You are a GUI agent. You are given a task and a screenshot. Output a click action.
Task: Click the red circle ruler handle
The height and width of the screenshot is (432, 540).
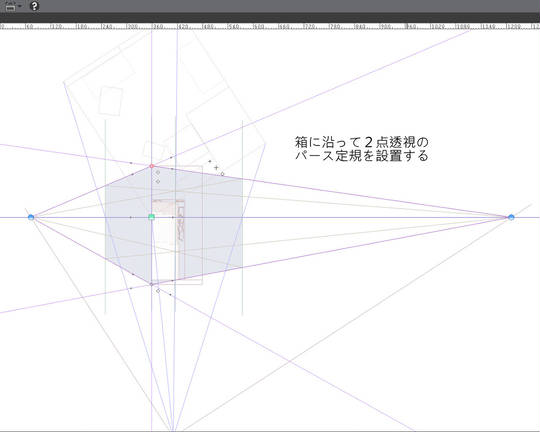coord(152,166)
